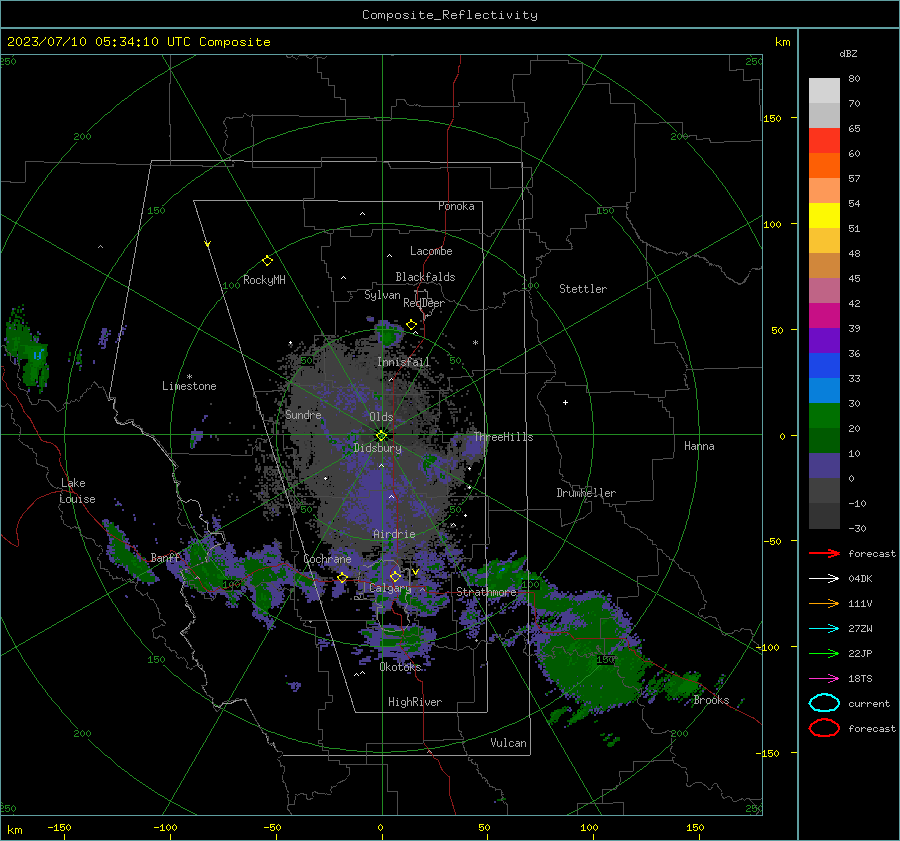Click the Calgary city label
The image size is (900, 841).
[390, 588]
